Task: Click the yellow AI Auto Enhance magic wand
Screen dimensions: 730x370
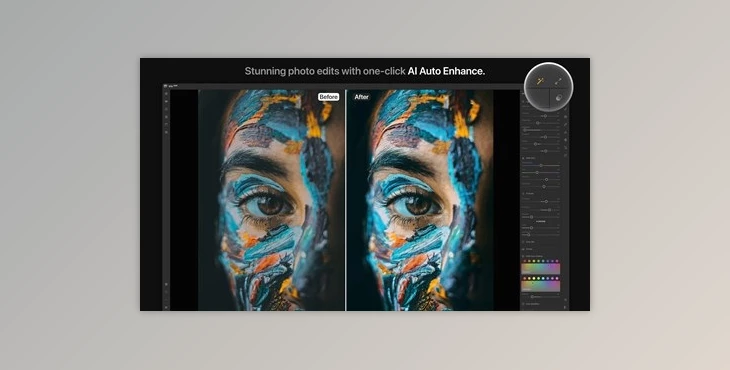Action: coord(540,81)
